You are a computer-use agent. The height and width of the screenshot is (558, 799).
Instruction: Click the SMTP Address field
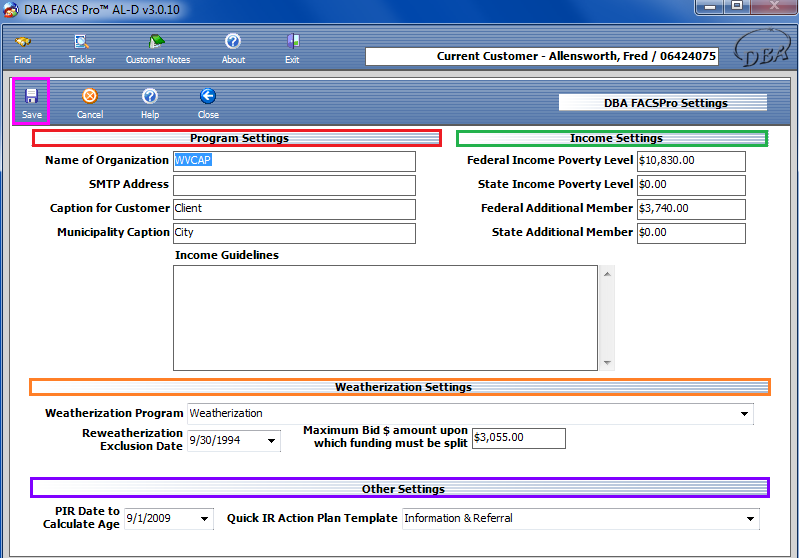click(294, 185)
